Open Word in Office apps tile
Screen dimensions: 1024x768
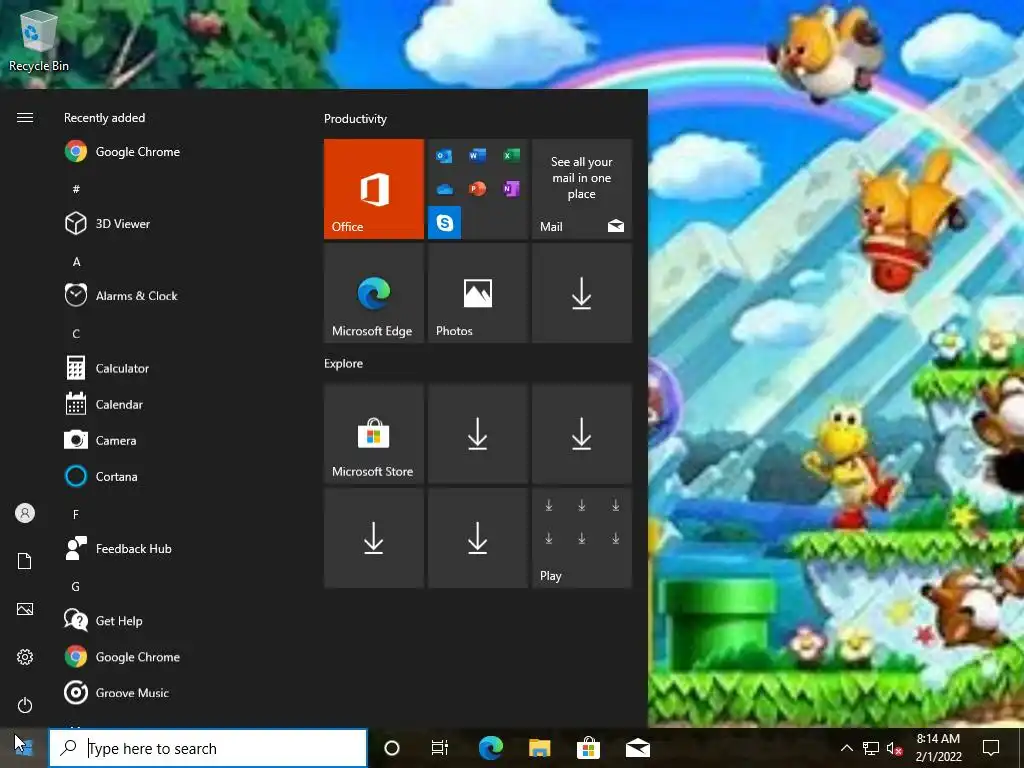(477, 155)
